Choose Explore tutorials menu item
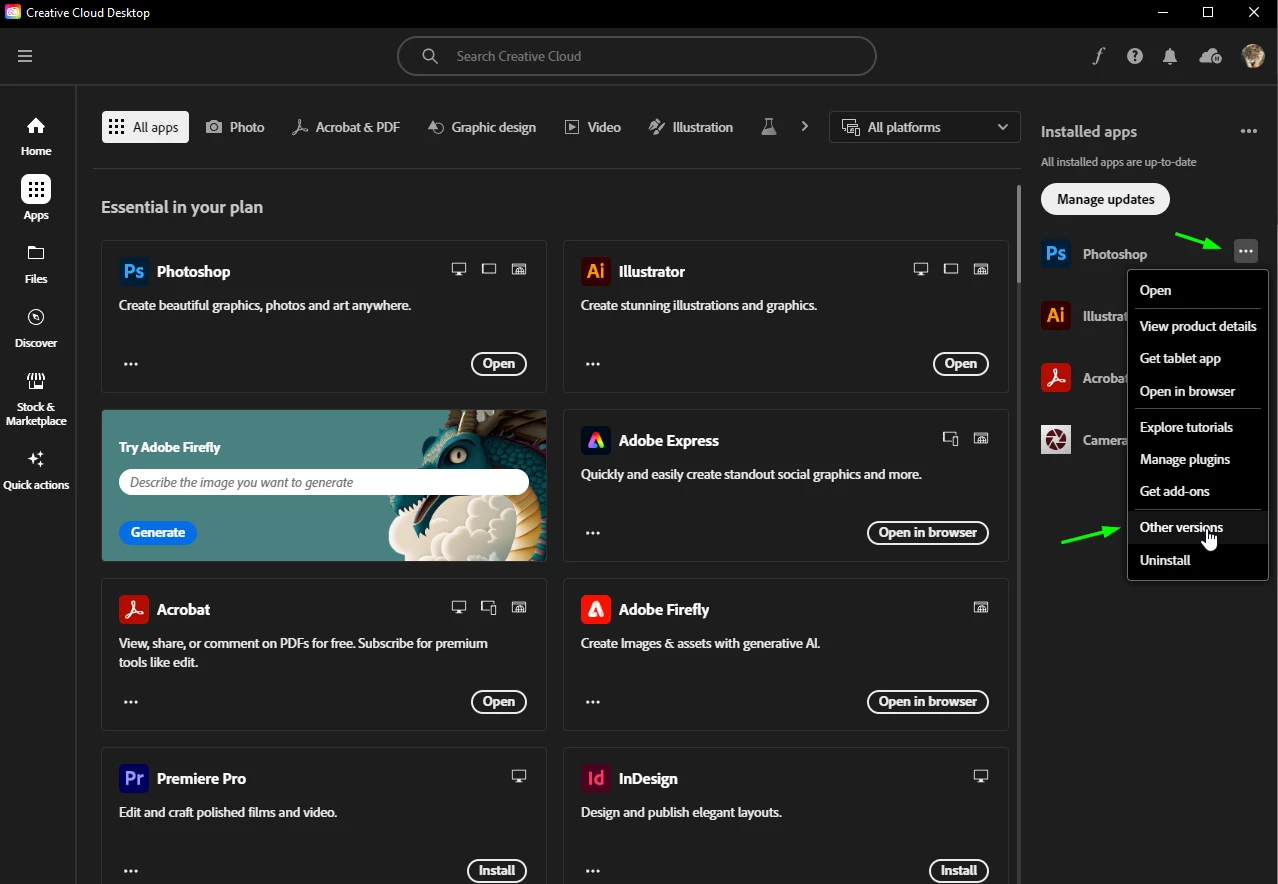Screen dimensions: 1278x884 [1198, 427]
